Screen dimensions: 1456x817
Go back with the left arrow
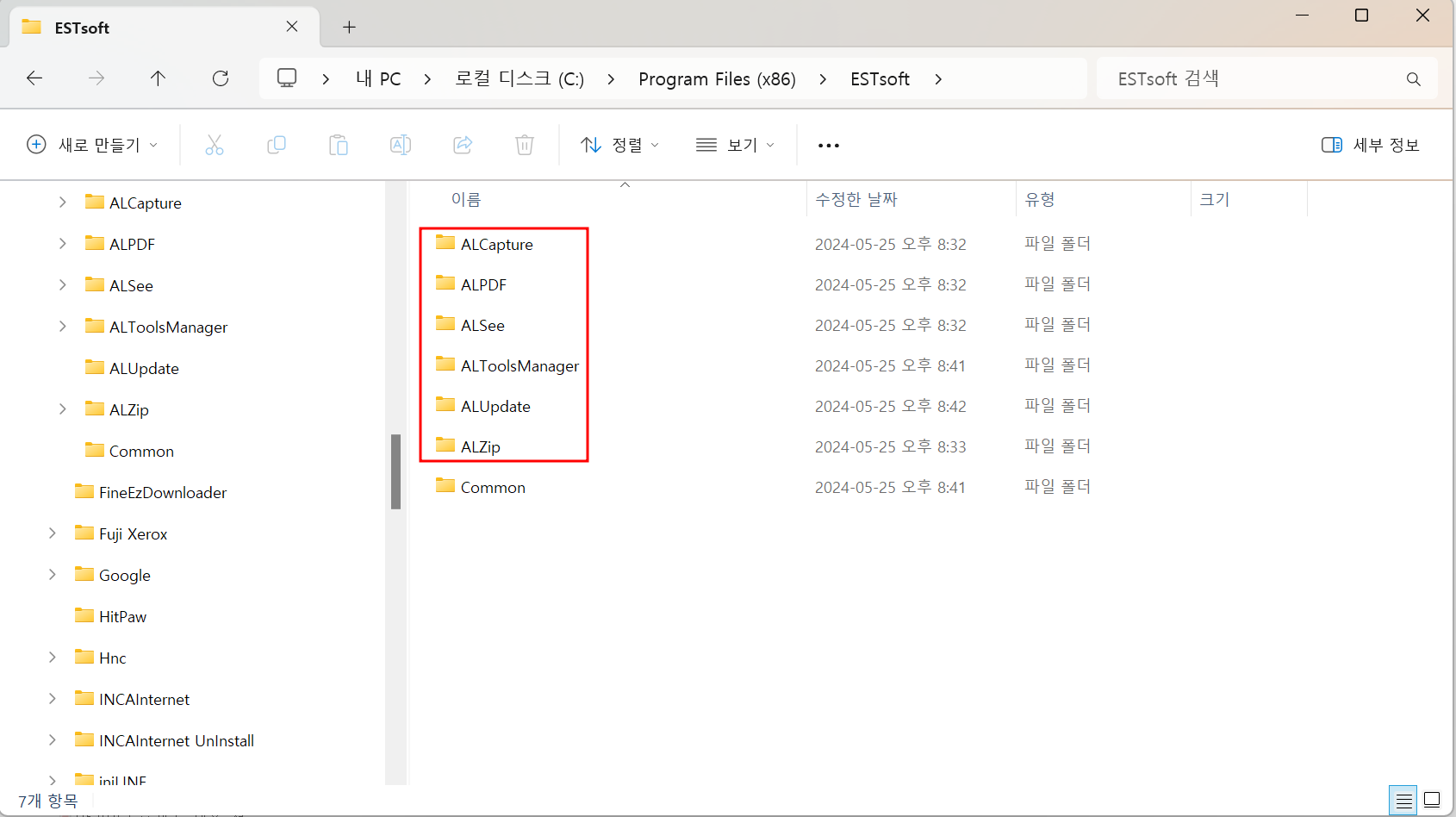pyautogui.click(x=34, y=78)
